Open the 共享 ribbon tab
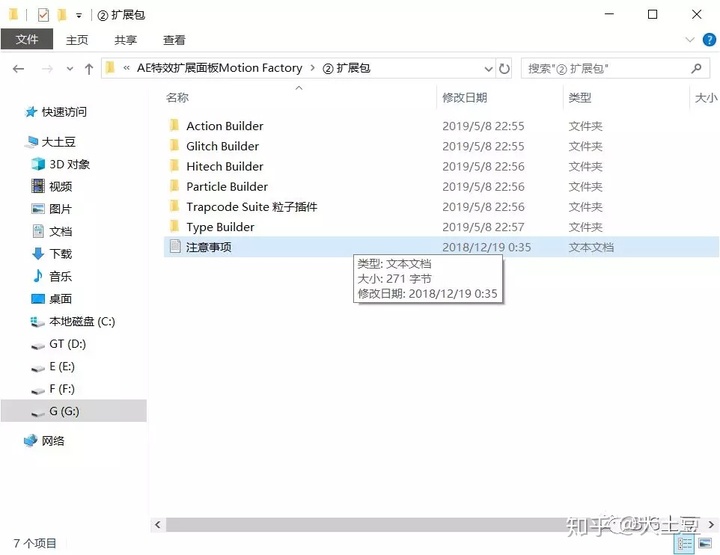Image resolution: width=720 pixels, height=555 pixels. pyautogui.click(x=125, y=40)
